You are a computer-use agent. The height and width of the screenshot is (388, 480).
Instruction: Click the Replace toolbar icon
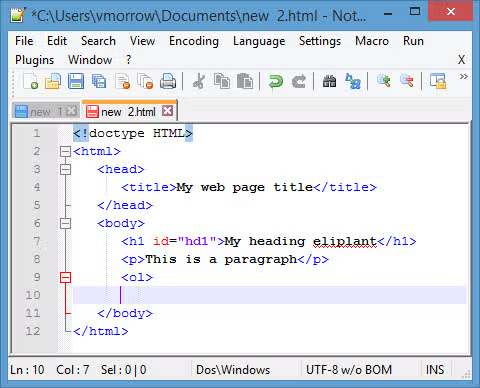(353, 81)
